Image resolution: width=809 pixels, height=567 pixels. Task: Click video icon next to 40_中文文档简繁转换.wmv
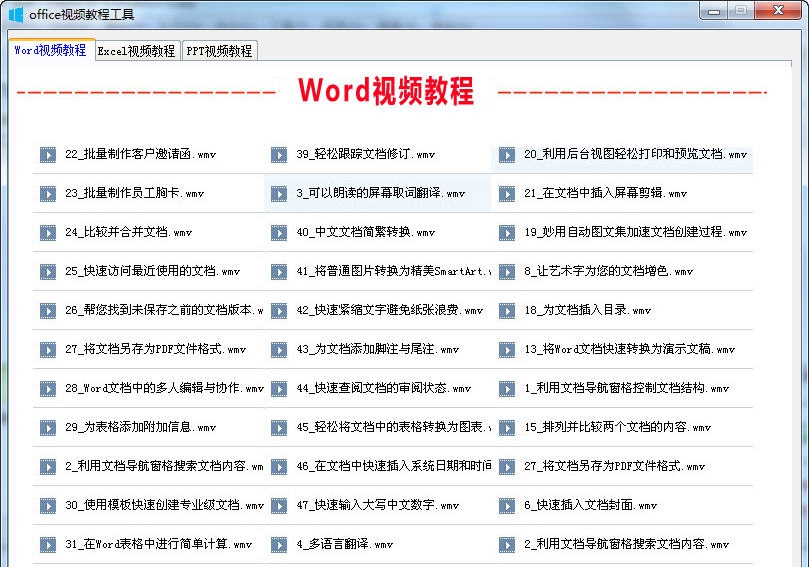(279, 233)
